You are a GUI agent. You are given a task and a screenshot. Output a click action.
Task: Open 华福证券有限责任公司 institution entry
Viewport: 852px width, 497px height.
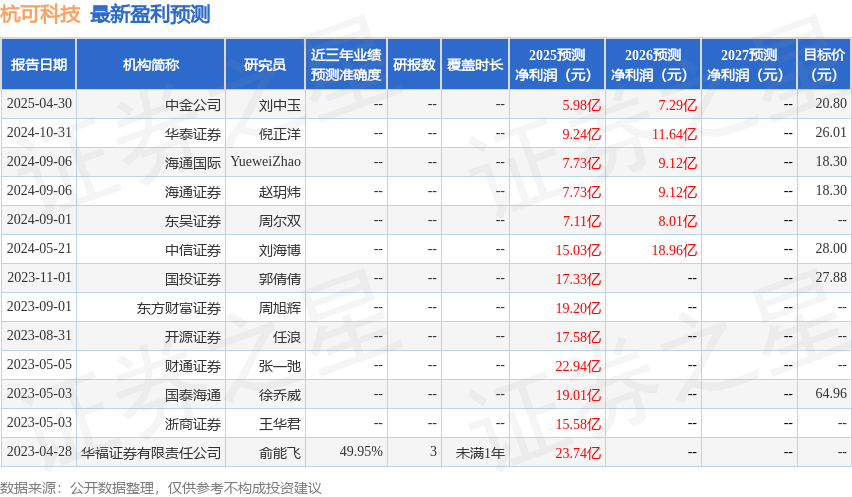click(151, 452)
